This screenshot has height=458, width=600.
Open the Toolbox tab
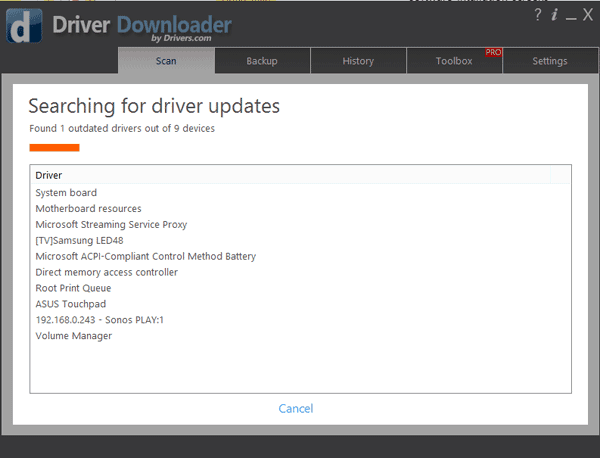point(454,60)
